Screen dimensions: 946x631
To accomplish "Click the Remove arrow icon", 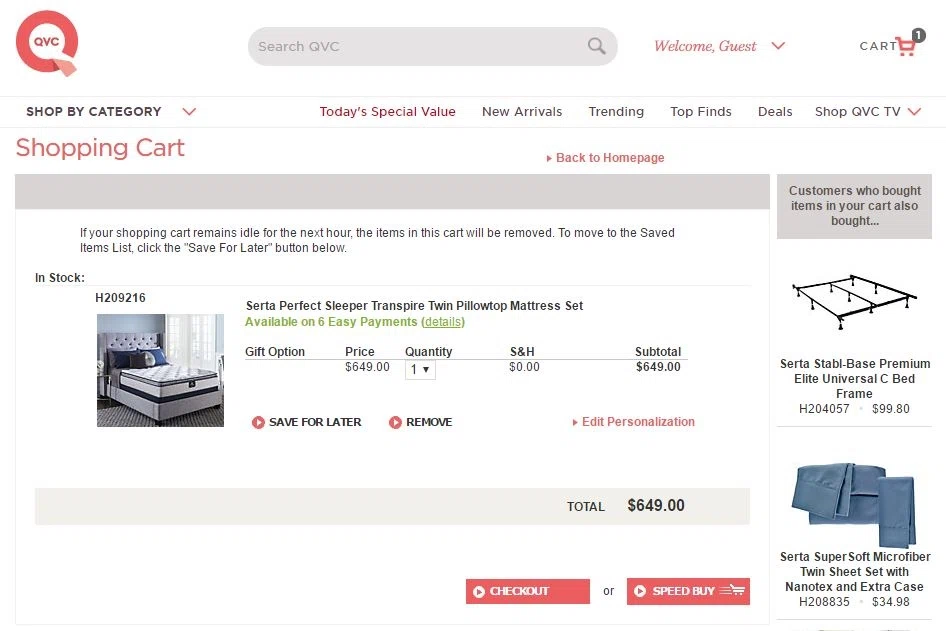I will point(395,422).
